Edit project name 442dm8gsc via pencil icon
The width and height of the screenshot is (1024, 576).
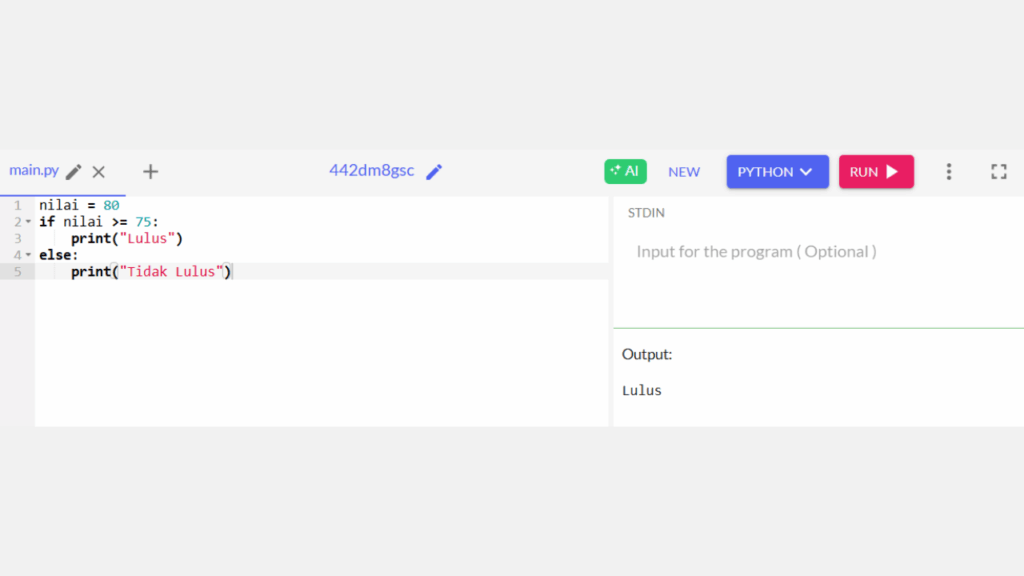tap(434, 171)
